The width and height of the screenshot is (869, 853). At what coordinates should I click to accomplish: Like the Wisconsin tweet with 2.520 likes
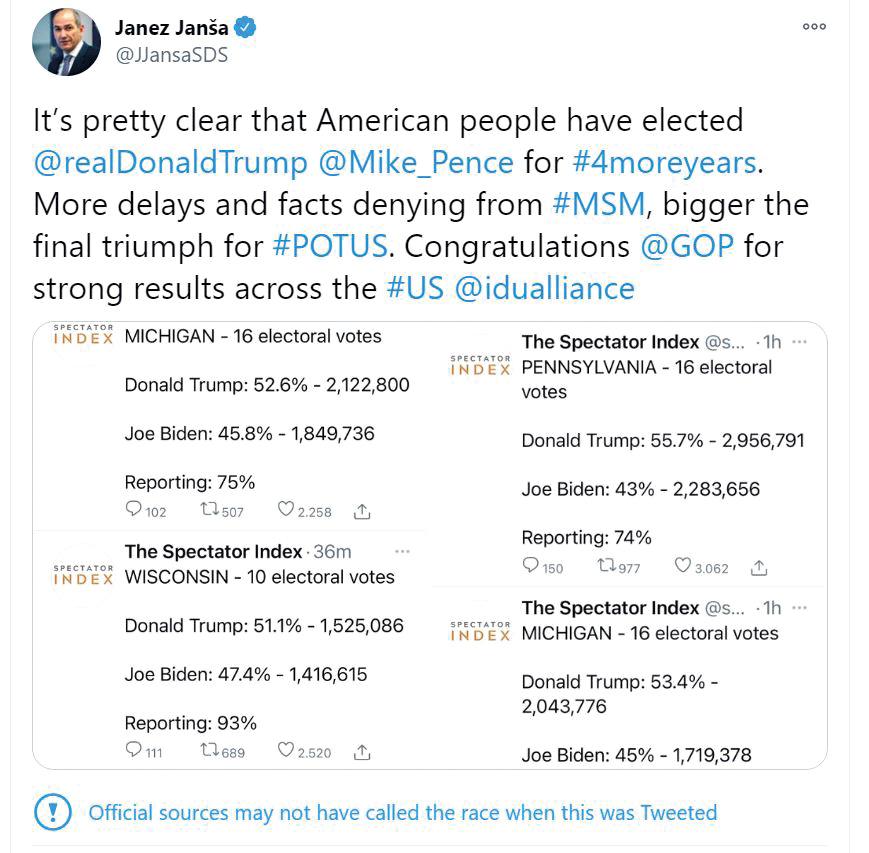coord(287,751)
